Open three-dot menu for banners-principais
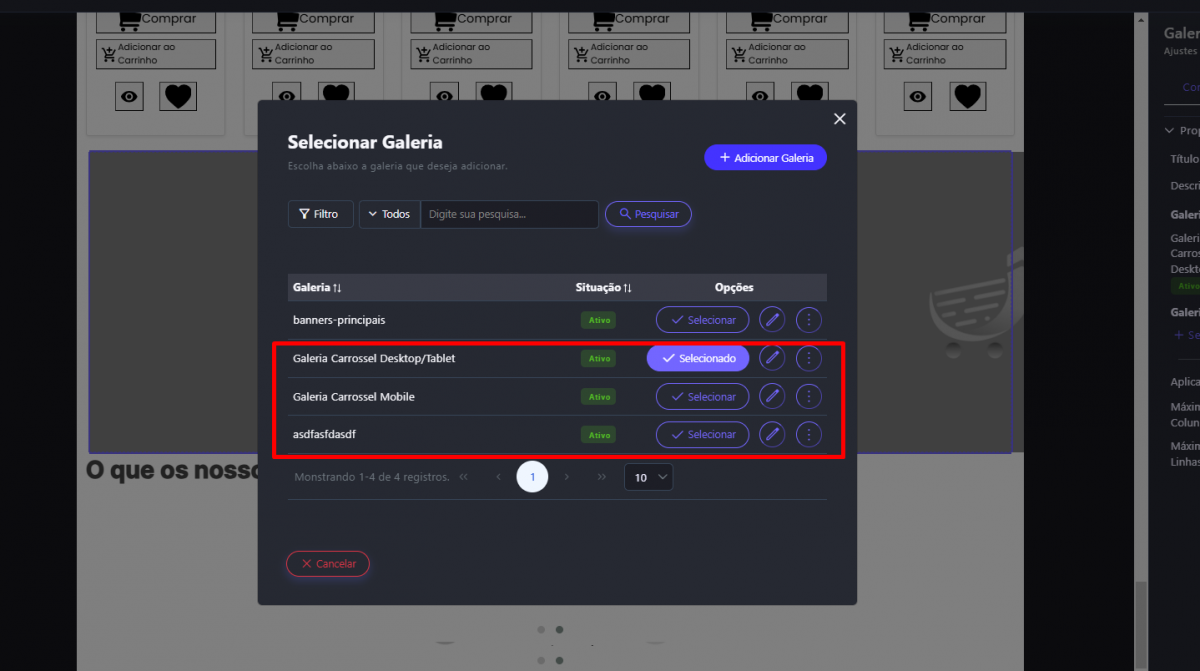This screenshot has height=671, width=1200. tap(808, 320)
